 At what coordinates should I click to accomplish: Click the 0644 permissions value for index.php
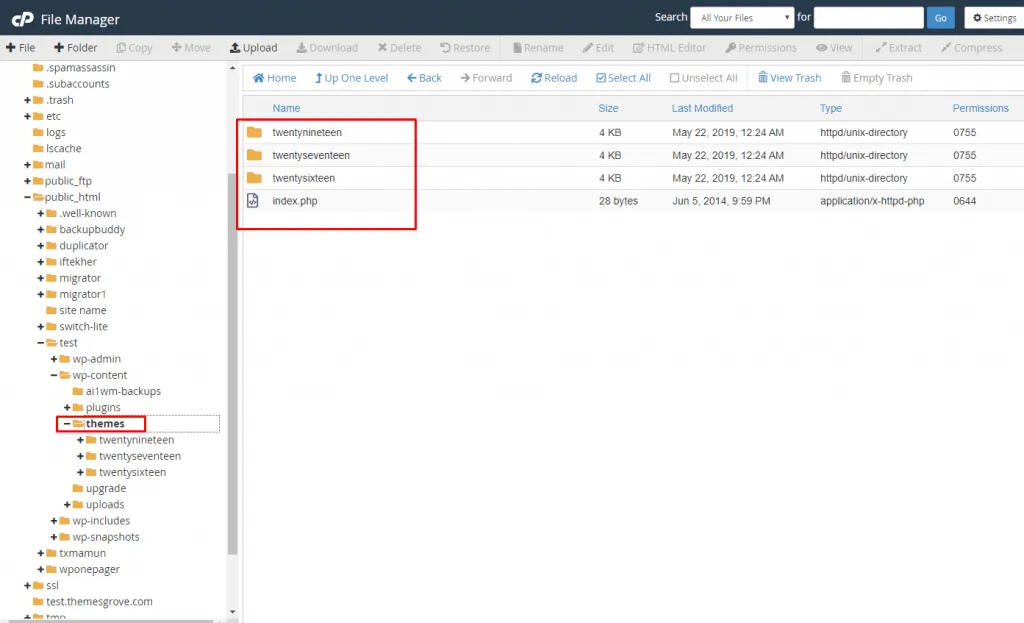point(964,201)
